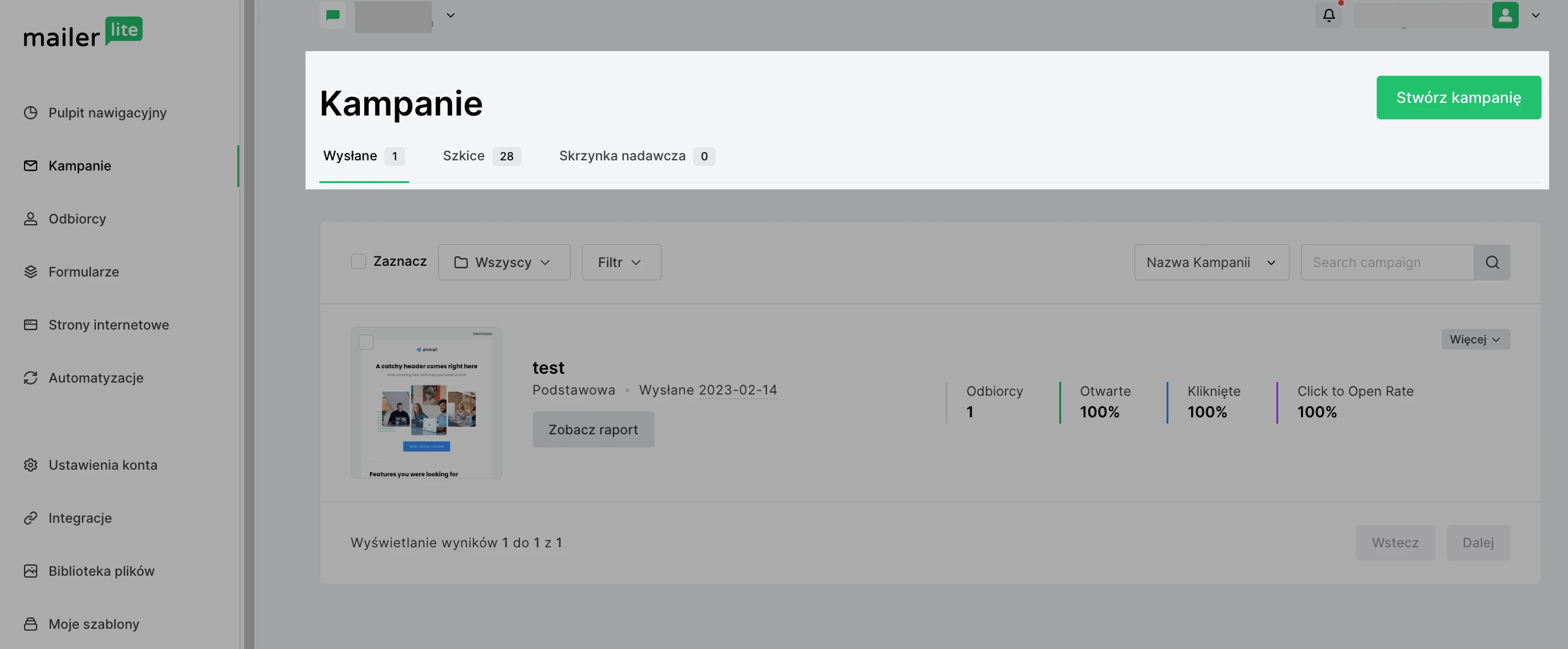Click the Zobacz raport button
1568x649 pixels.
(x=593, y=430)
